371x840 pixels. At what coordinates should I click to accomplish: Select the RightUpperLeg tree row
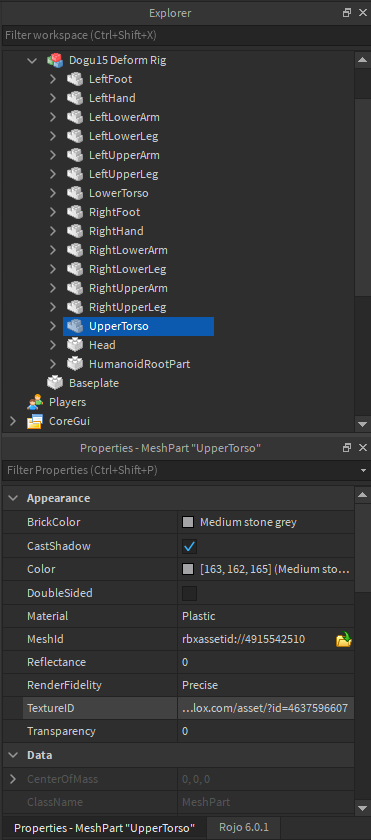127,307
